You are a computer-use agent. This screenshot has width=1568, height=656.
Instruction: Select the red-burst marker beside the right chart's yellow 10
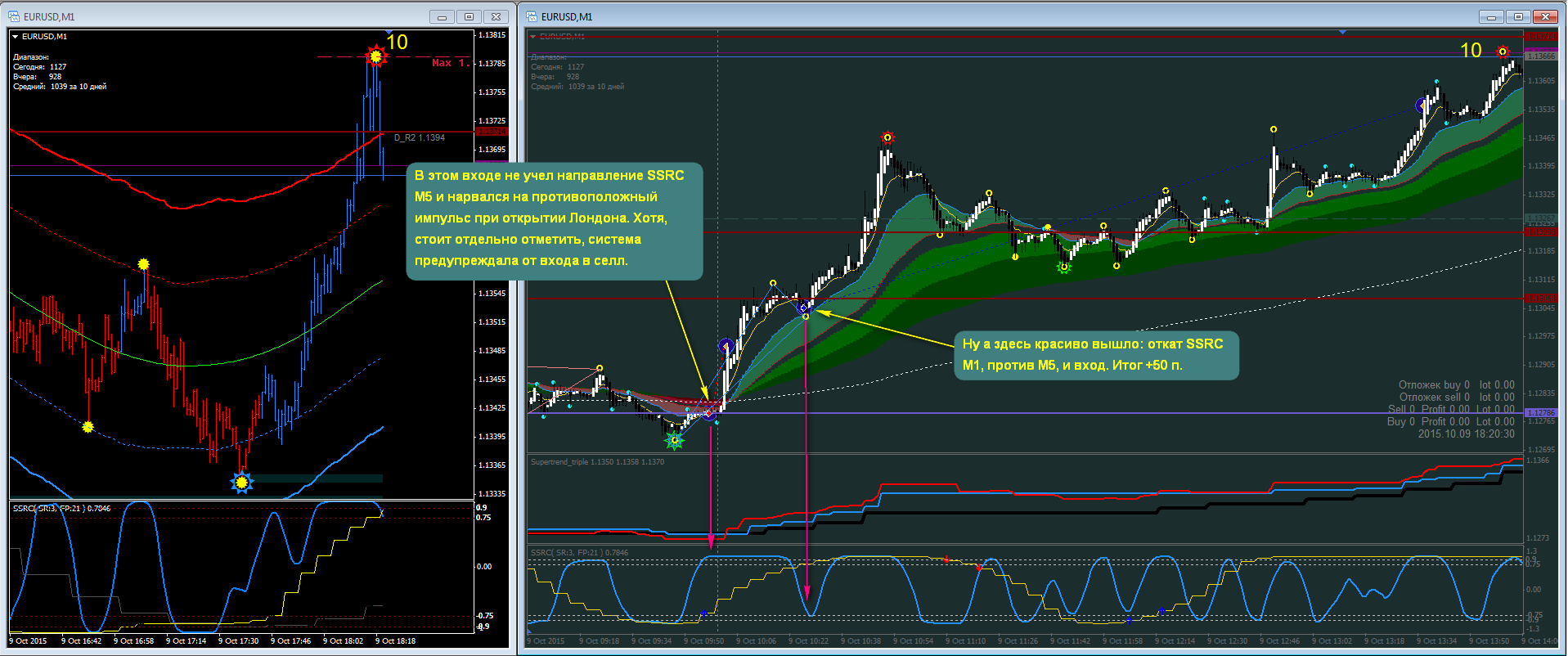pyautogui.click(x=1503, y=52)
